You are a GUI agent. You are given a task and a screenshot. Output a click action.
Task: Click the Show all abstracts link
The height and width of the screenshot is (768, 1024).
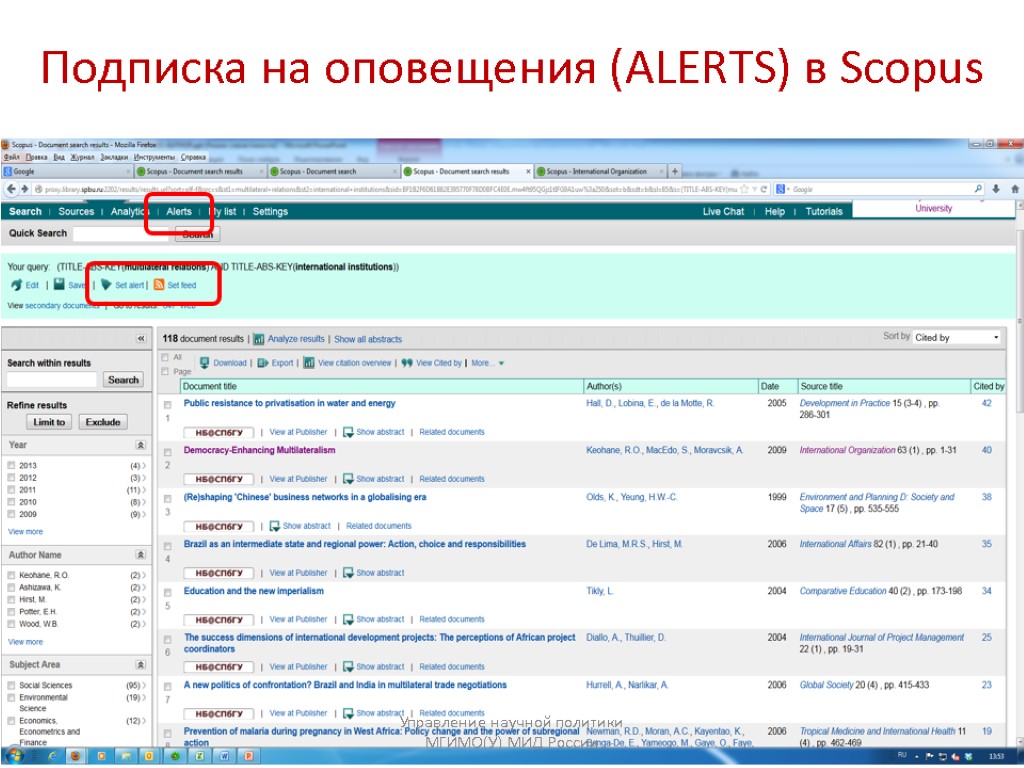[x=368, y=339]
